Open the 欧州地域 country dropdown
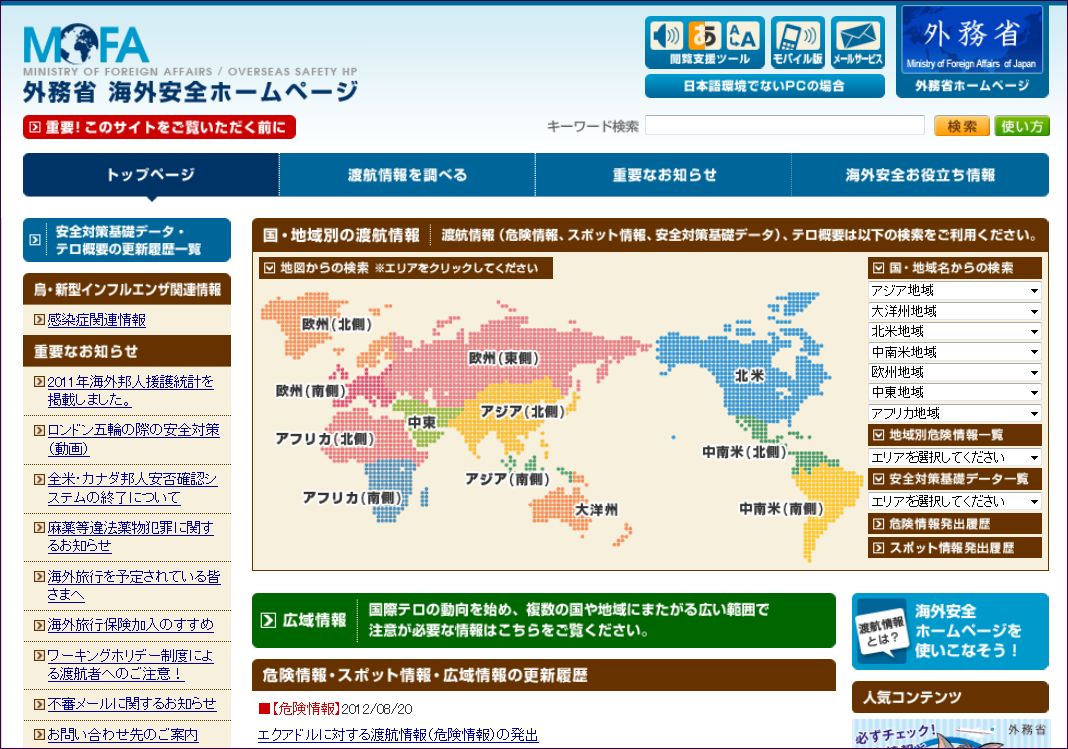The height and width of the screenshot is (749, 1068). coord(954,372)
